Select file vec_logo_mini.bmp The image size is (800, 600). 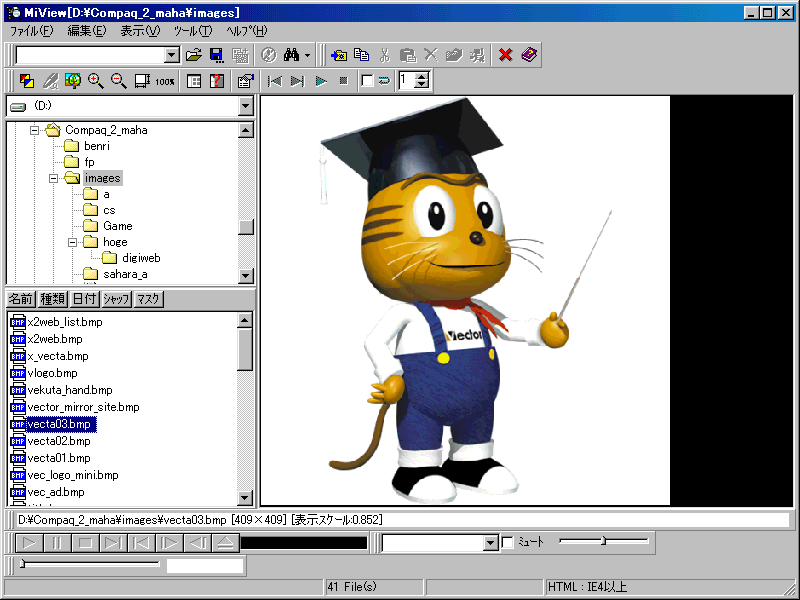tap(73, 476)
